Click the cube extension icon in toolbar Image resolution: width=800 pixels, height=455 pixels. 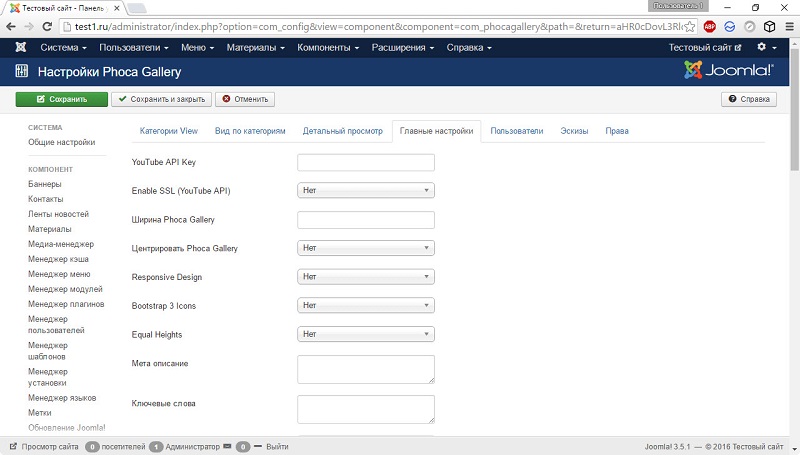point(769,27)
